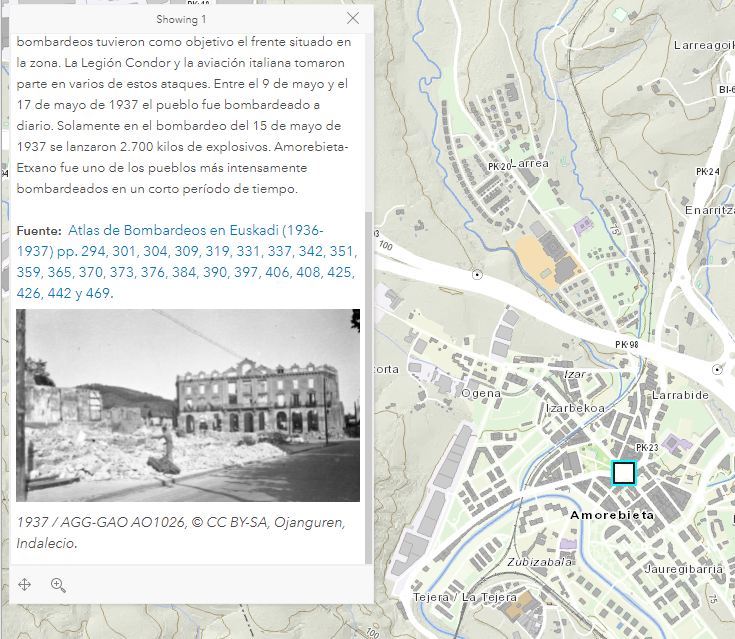Click the 1937 bombed building photo
This screenshot has width=735, height=639.
click(x=188, y=405)
